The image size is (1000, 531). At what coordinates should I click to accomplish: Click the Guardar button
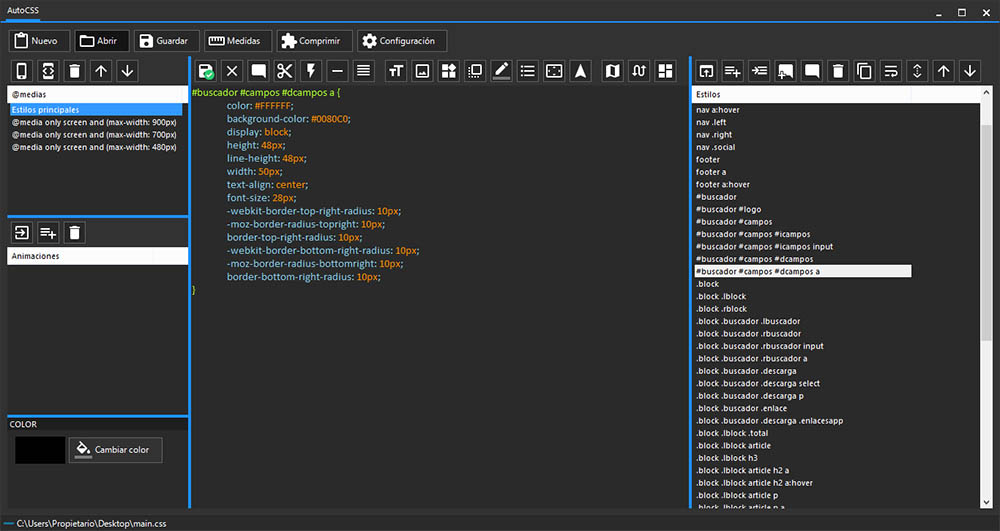166,41
